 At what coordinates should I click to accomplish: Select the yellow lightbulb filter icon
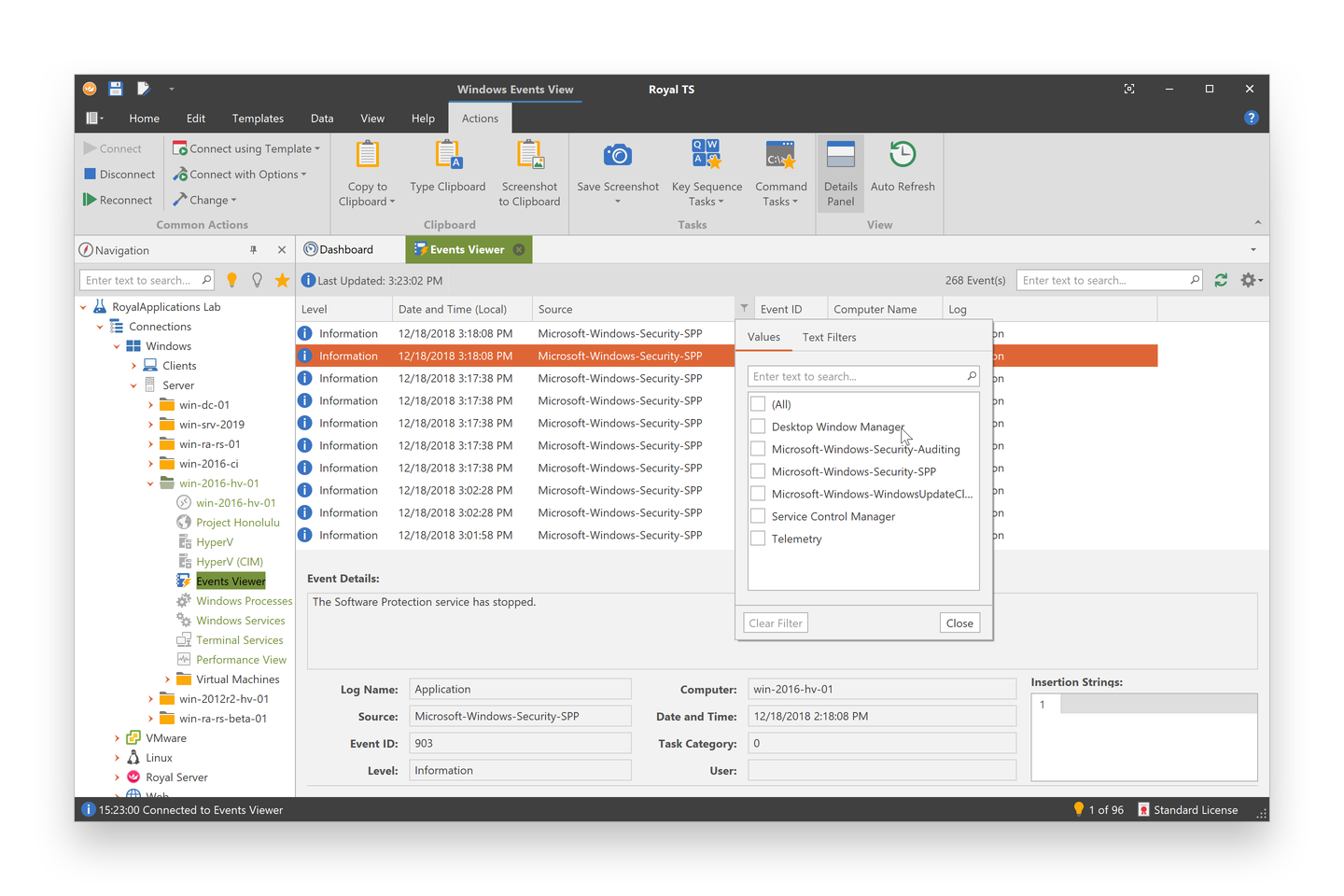[231, 279]
